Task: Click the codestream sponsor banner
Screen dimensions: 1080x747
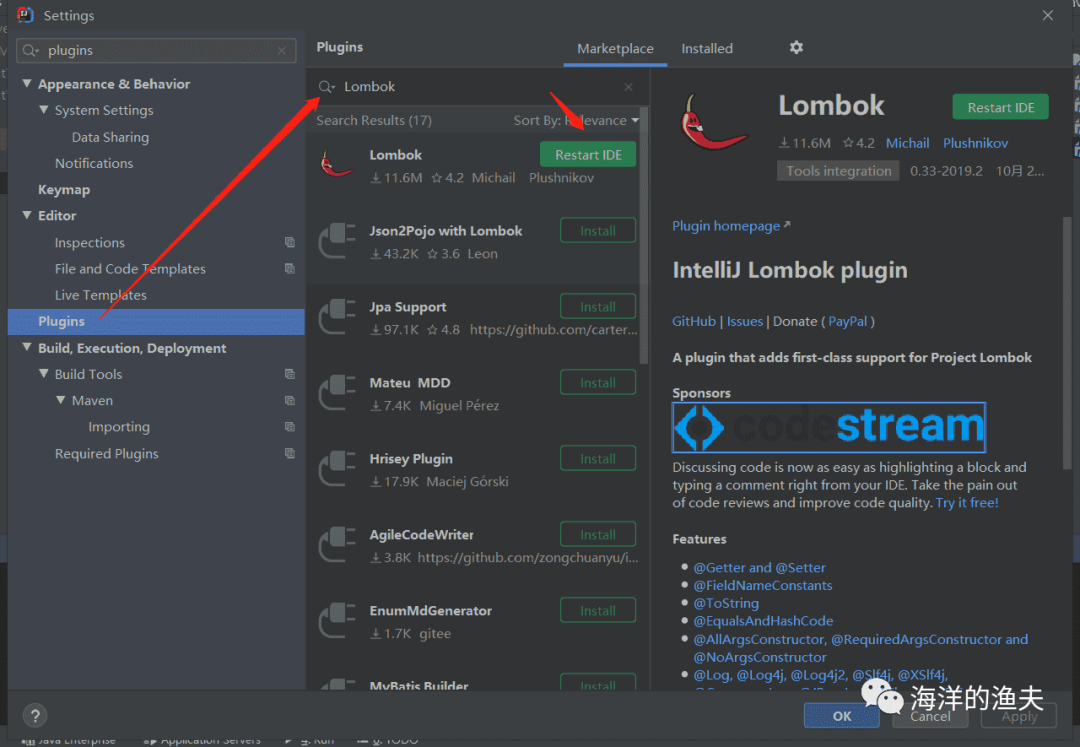Action: tap(829, 427)
